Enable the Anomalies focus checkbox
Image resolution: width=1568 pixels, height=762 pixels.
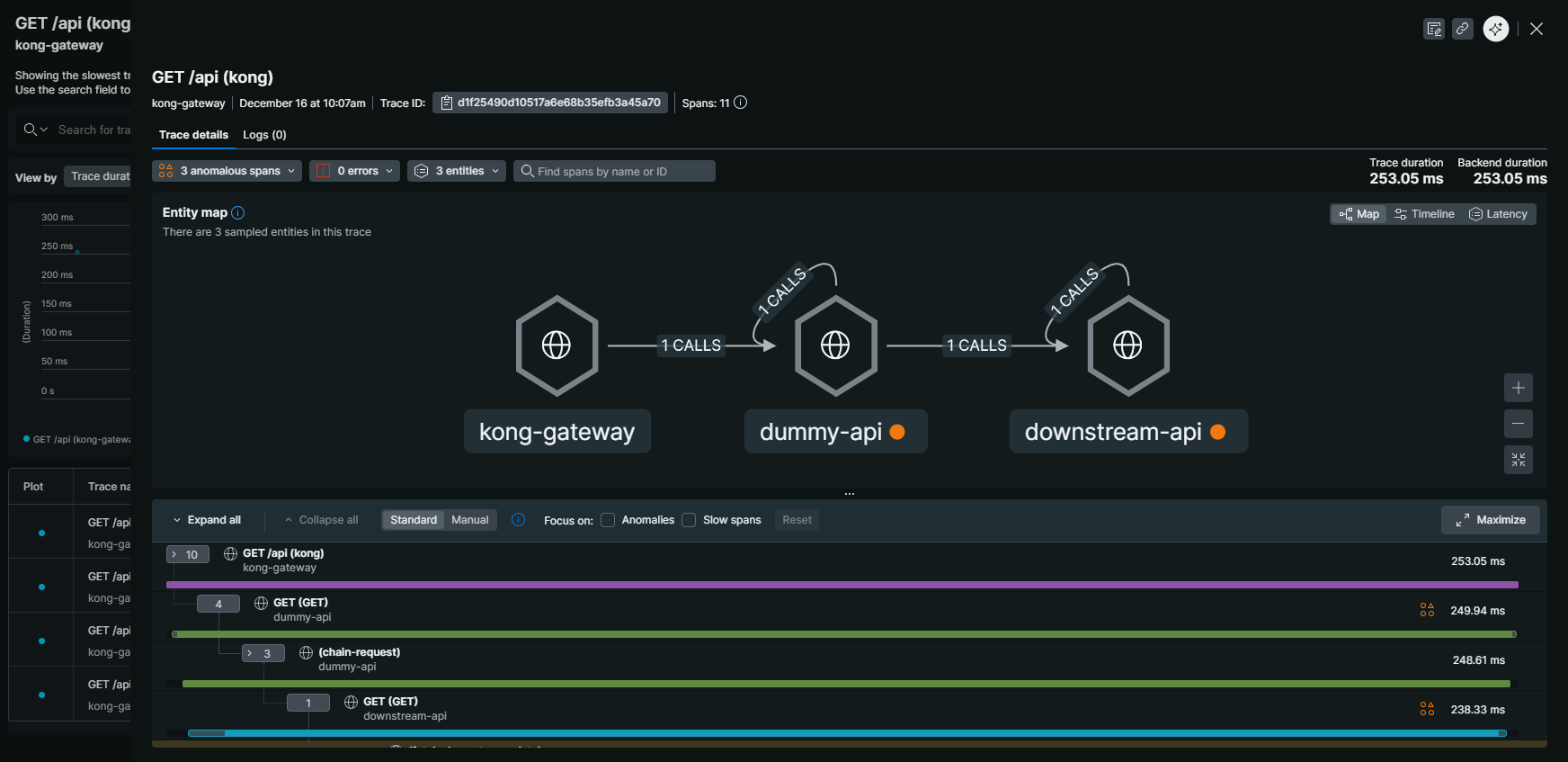point(609,520)
